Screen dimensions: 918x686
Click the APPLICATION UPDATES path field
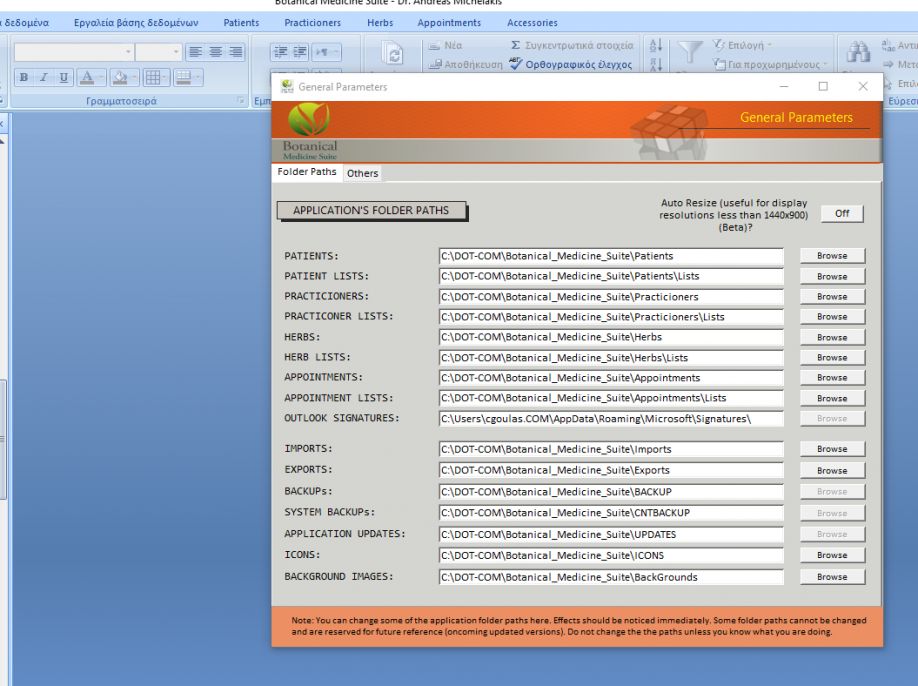pos(611,534)
